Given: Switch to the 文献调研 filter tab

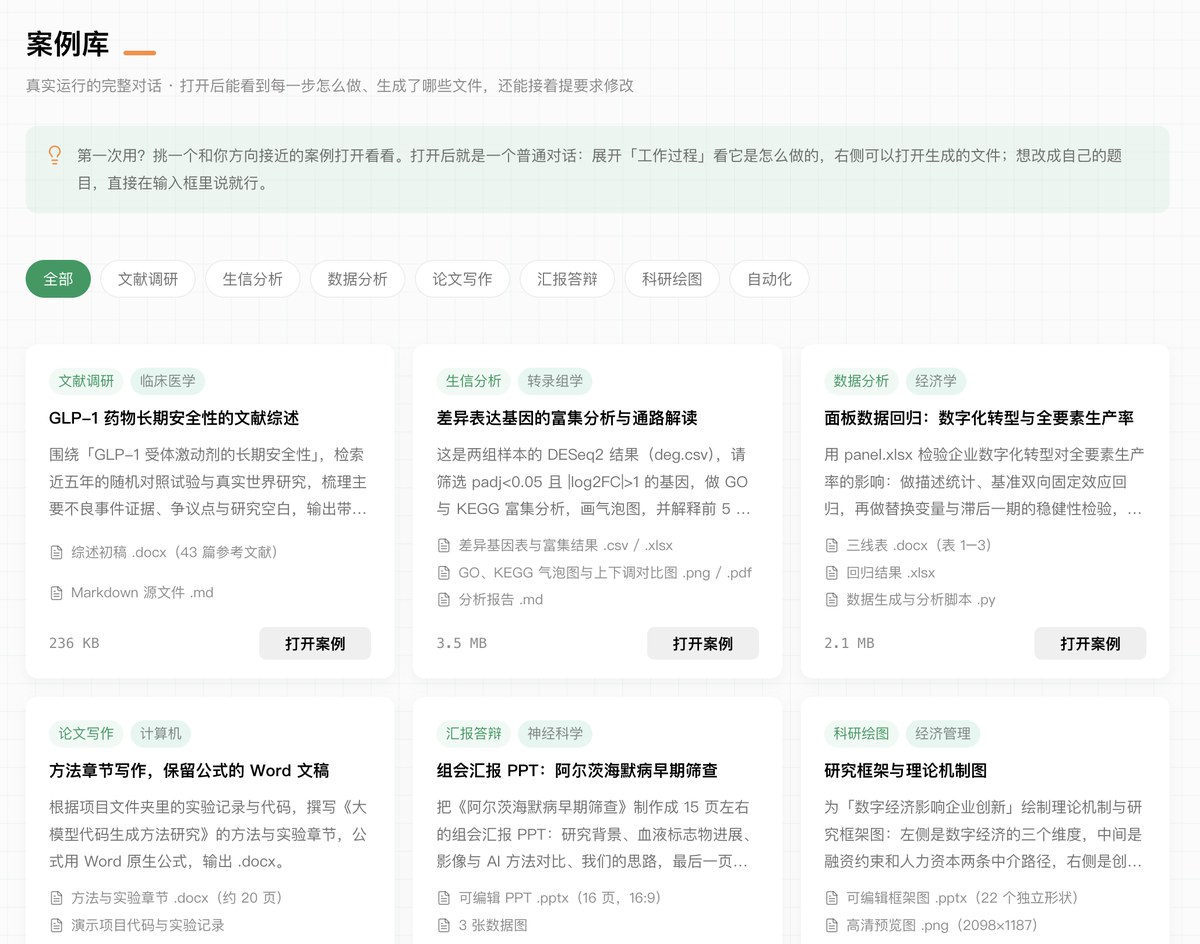Looking at the screenshot, I should click(x=148, y=279).
